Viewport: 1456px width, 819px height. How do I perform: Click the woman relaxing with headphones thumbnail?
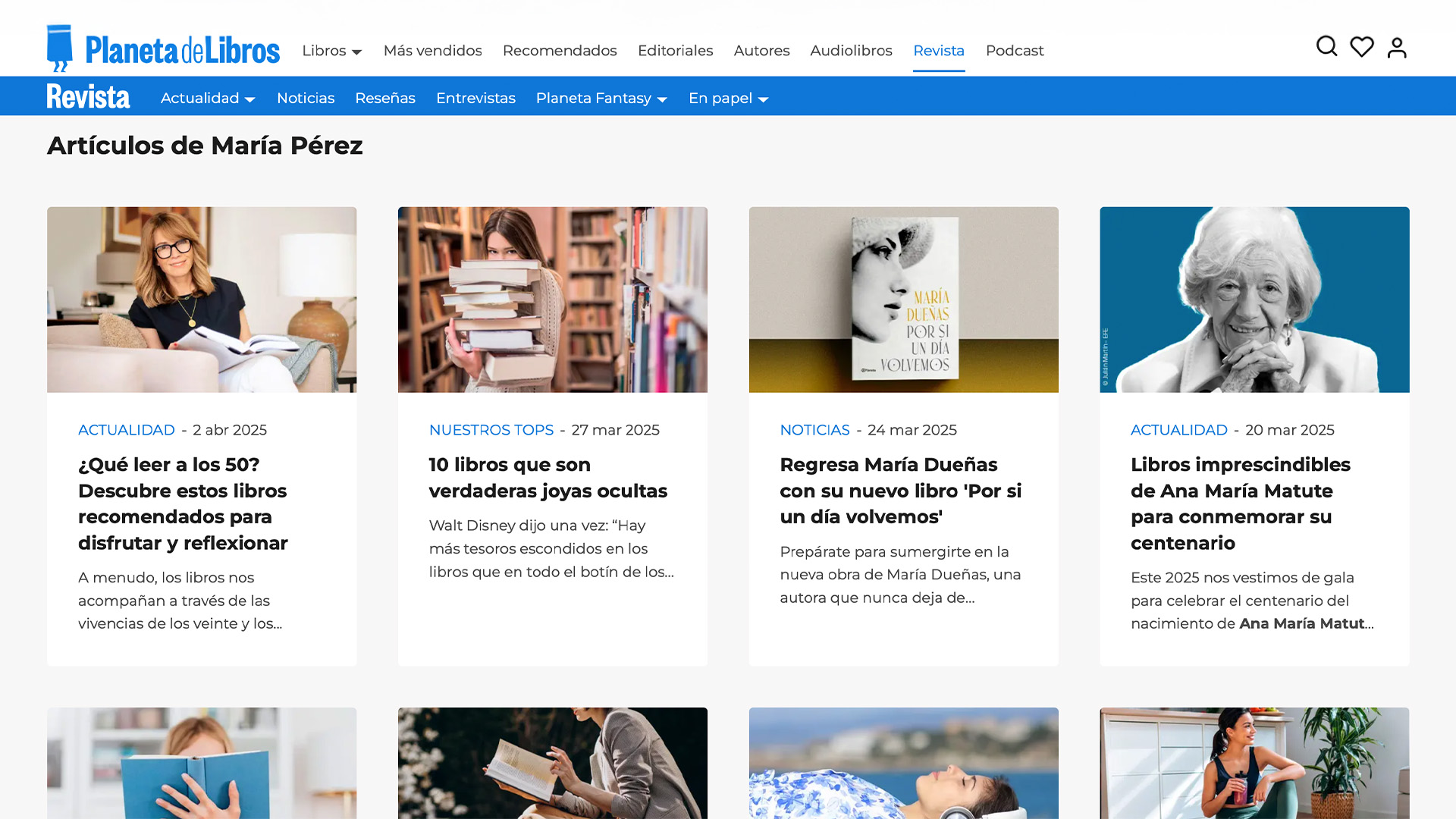904,763
